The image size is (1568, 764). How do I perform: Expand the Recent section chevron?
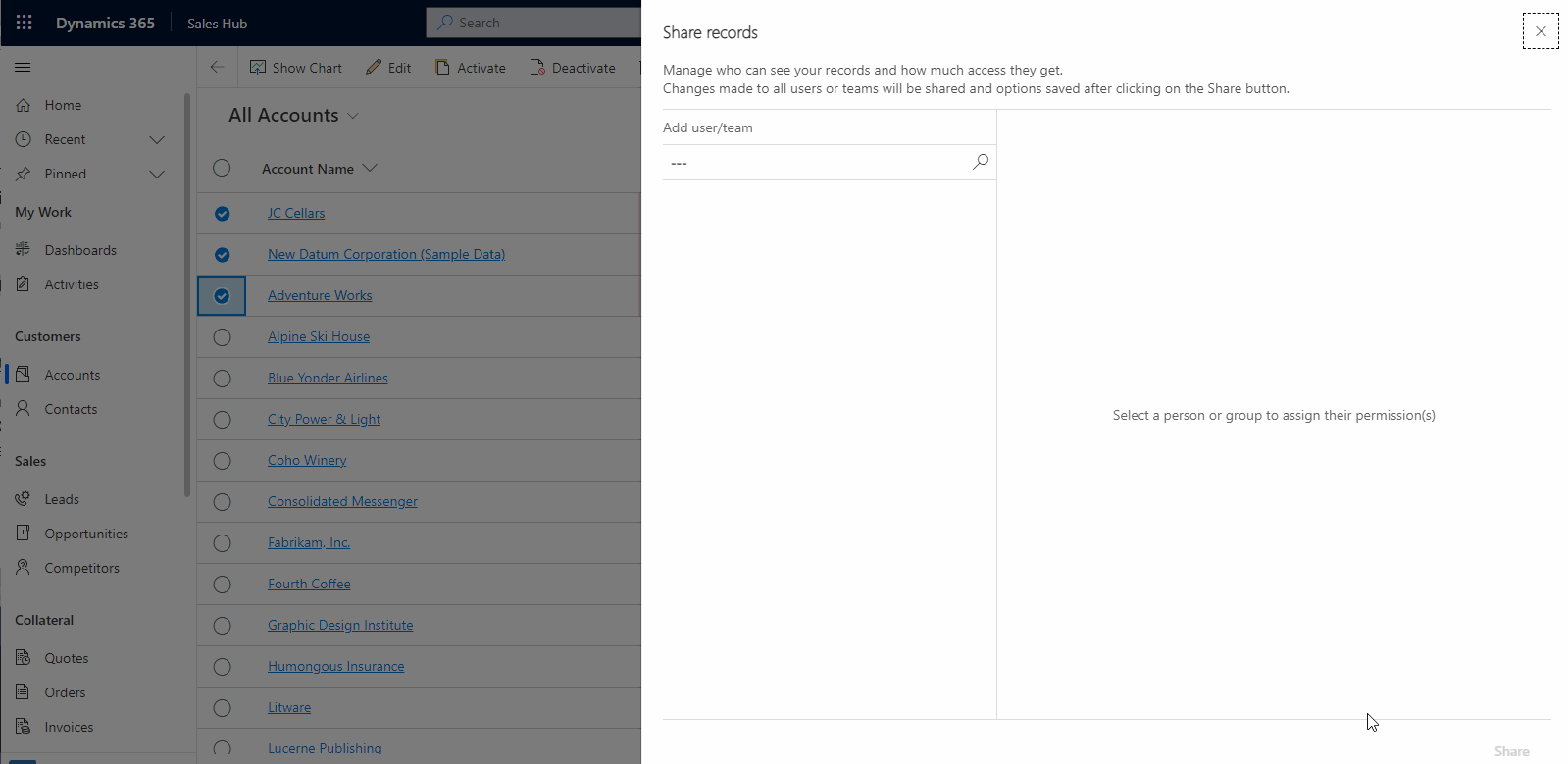(157, 140)
